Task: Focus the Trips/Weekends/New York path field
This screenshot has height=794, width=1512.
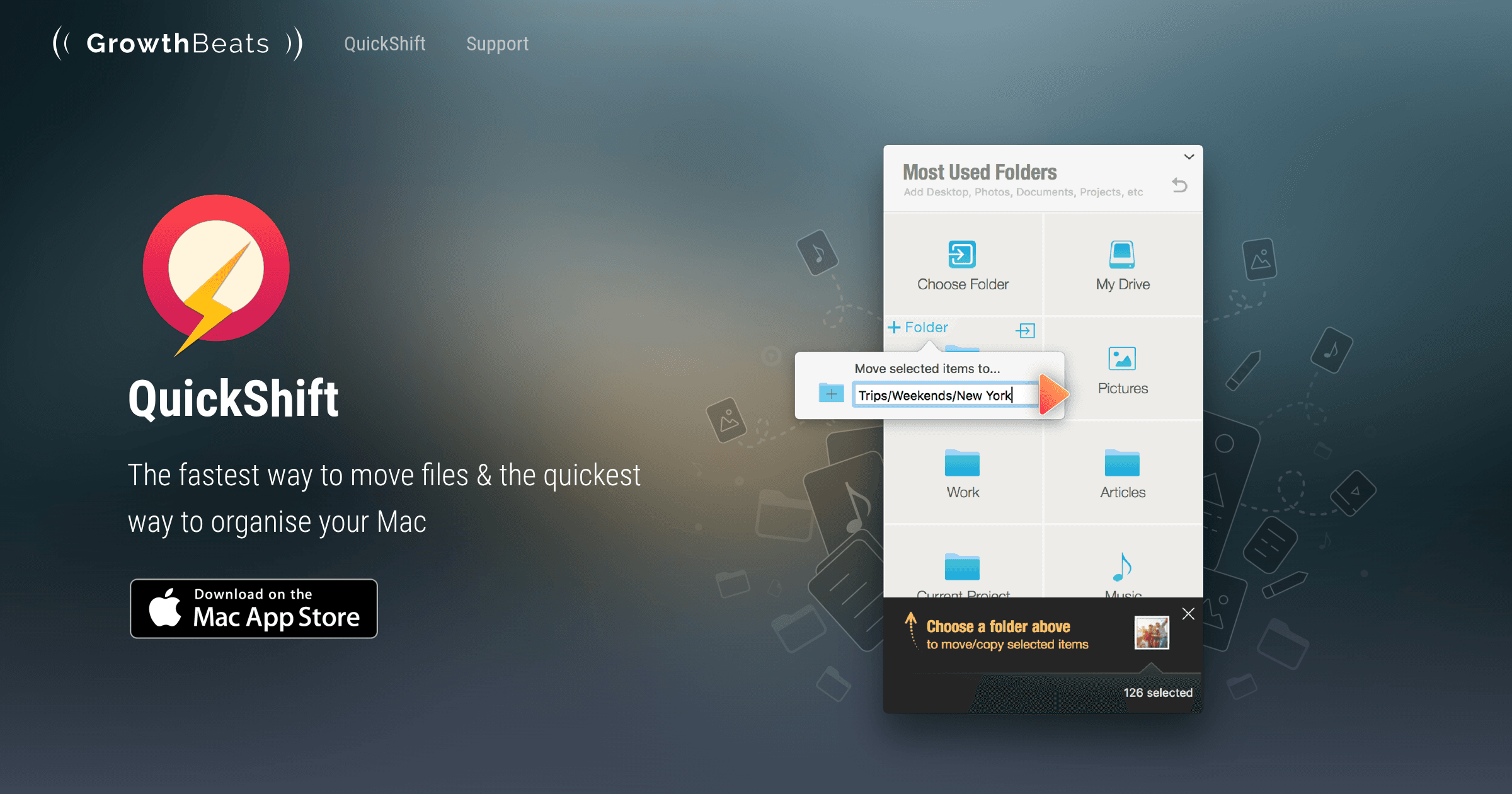Action: pos(945,395)
